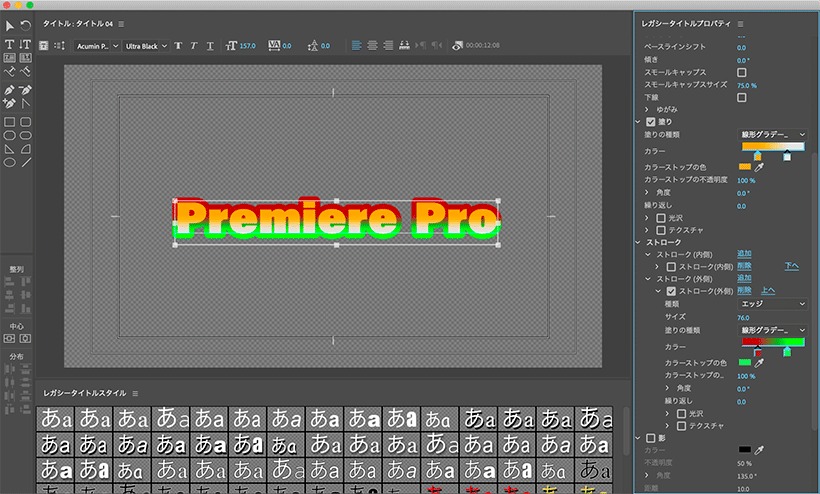This screenshot has height=494, width=820.
Task: Toggle Italic text style
Action: (x=193, y=45)
